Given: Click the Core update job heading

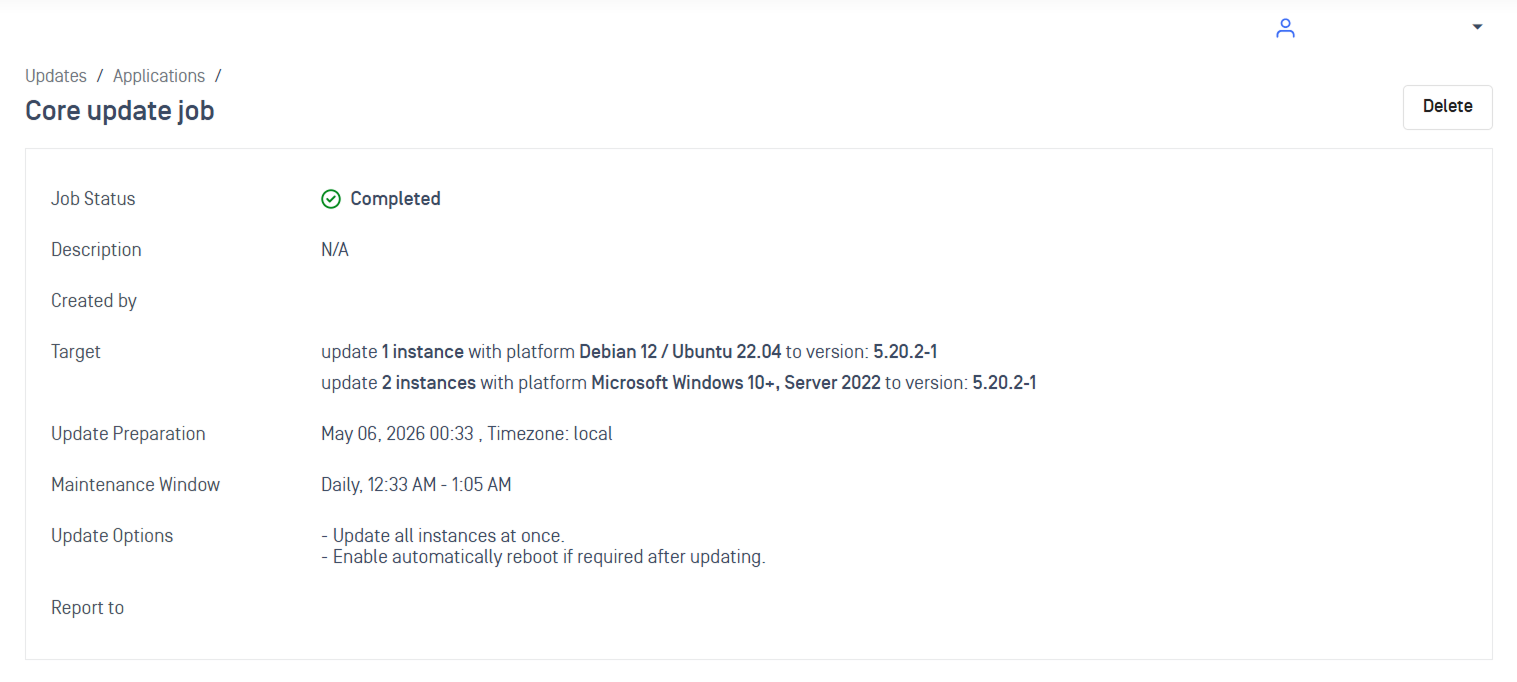Looking at the screenshot, I should click(x=120, y=110).
